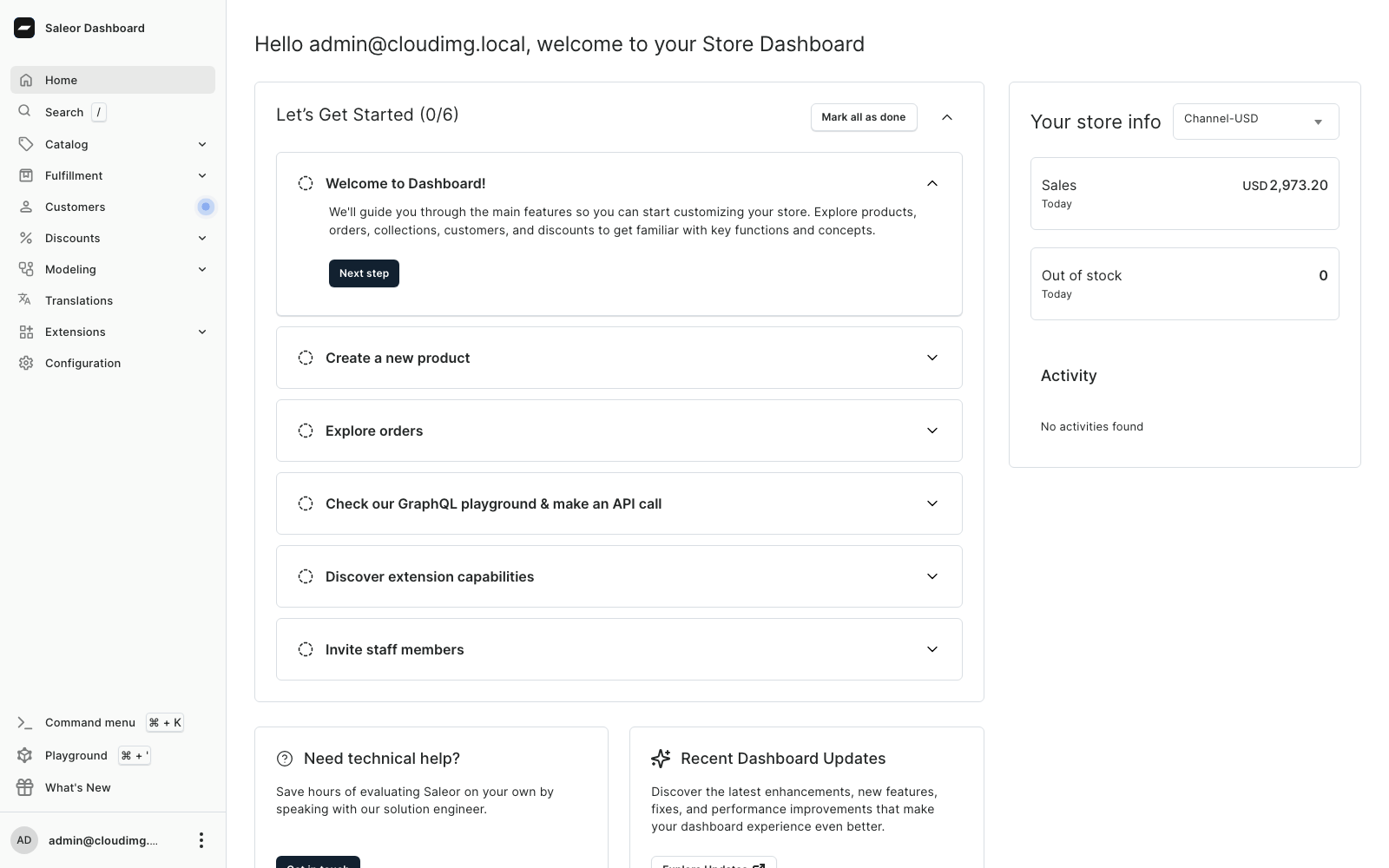Image resolution: width=1389 pixels, height=868 pixels.
Task: Click the 'No activities found' text
Action: point(1092,426)
